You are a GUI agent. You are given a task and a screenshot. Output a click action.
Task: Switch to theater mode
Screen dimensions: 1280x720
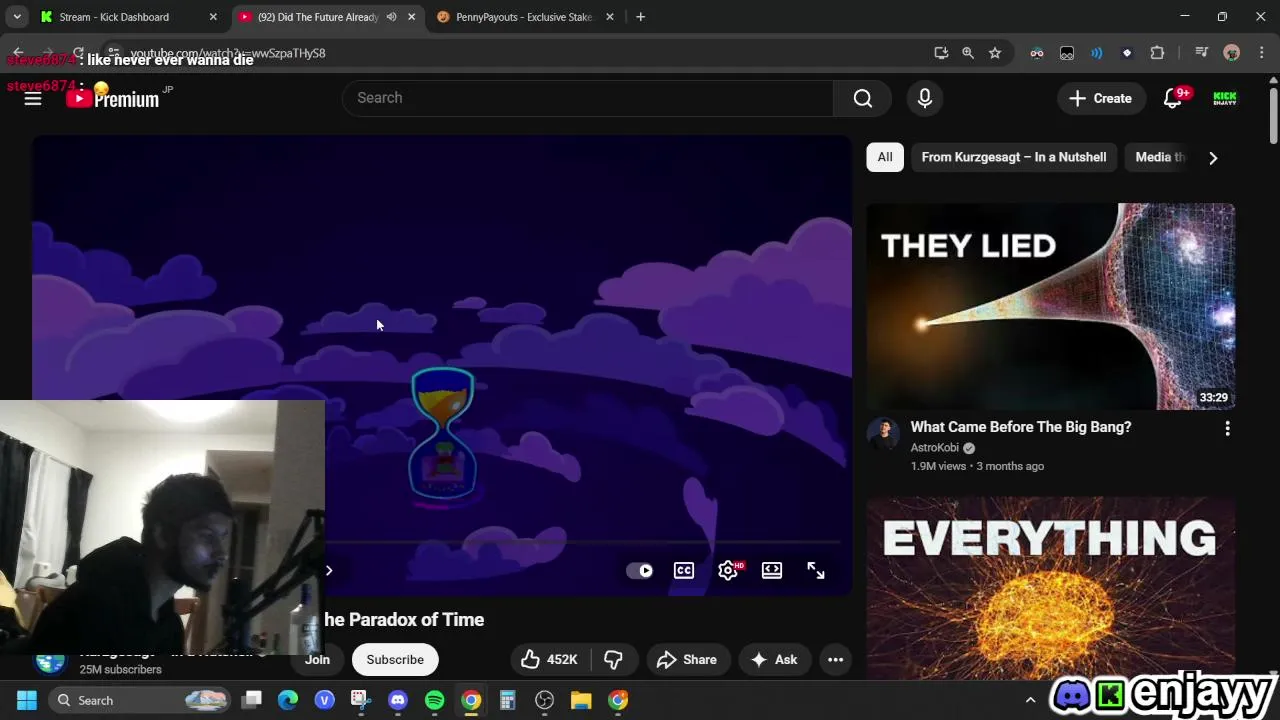pos(772,570)
